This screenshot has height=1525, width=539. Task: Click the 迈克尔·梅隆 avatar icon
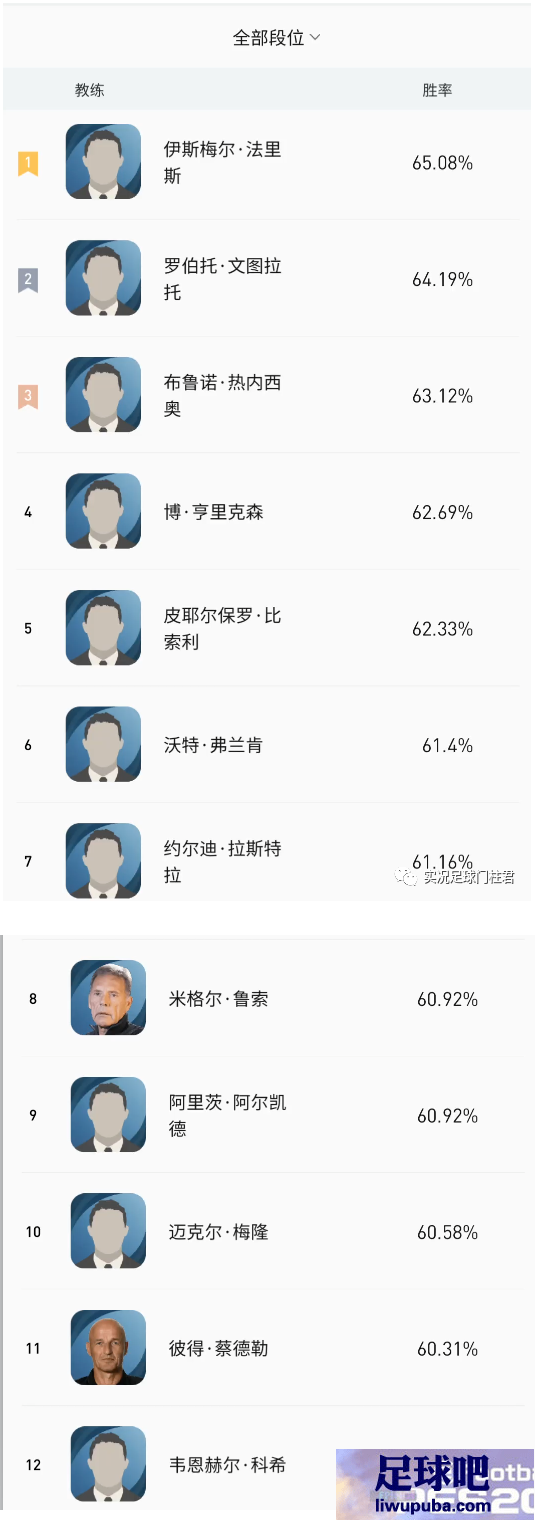(108, 1231)
